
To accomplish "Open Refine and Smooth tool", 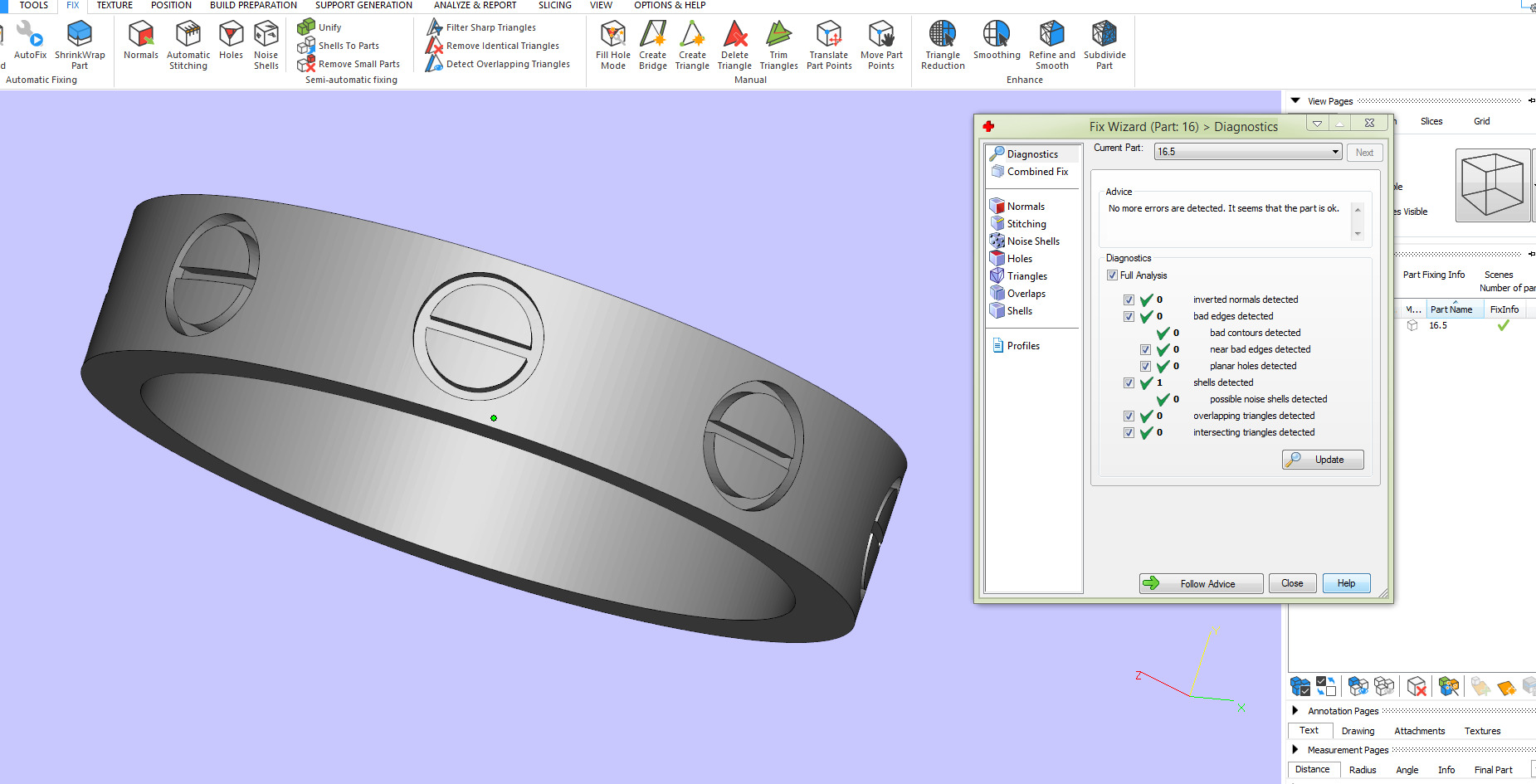I will click(1051, 45).
